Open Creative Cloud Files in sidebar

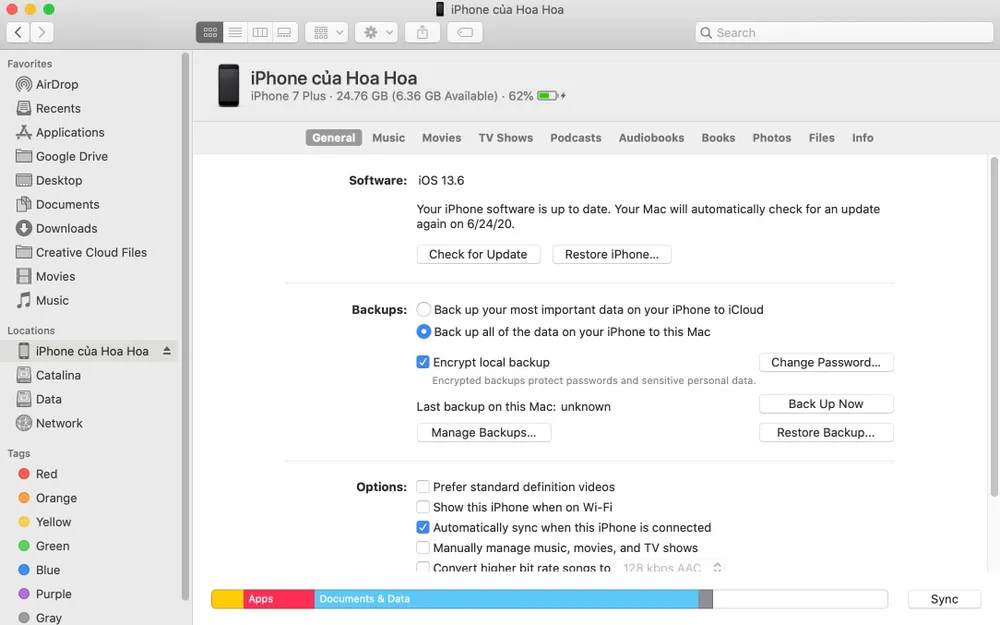(82, 253)
